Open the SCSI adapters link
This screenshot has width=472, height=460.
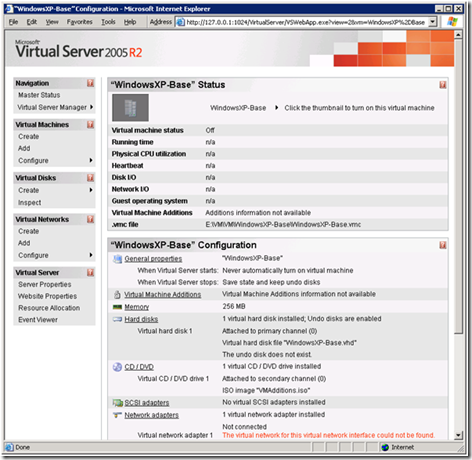click(x=147, y=403)
